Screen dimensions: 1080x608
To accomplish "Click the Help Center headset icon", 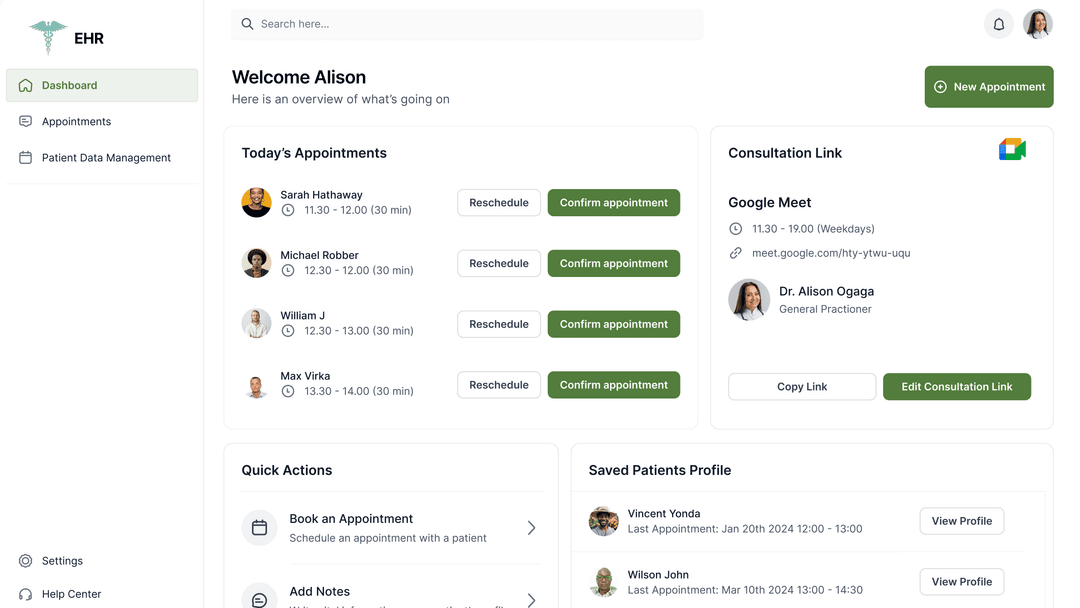I will [26, 594].
